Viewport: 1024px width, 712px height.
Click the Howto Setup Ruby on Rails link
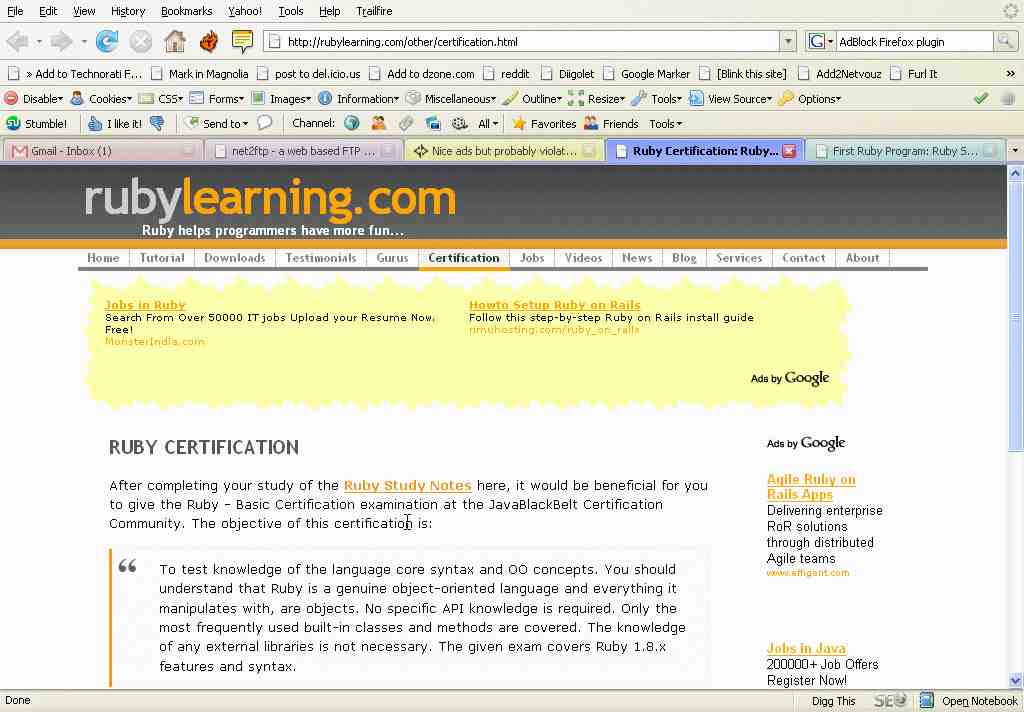554,305
